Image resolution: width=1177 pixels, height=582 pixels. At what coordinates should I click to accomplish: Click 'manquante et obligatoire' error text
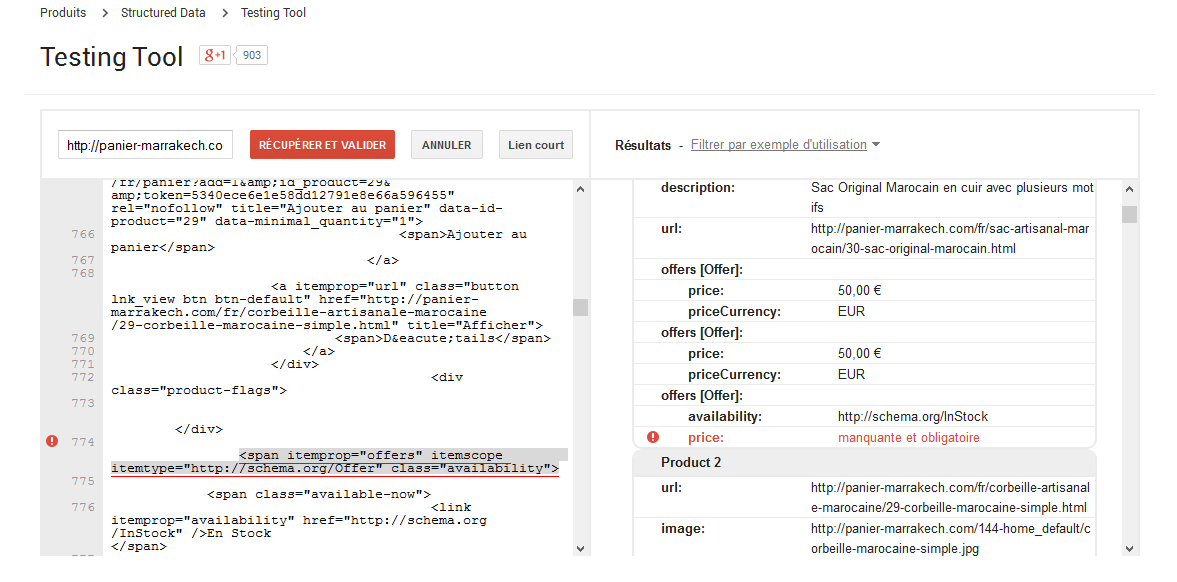pos(908,437)
